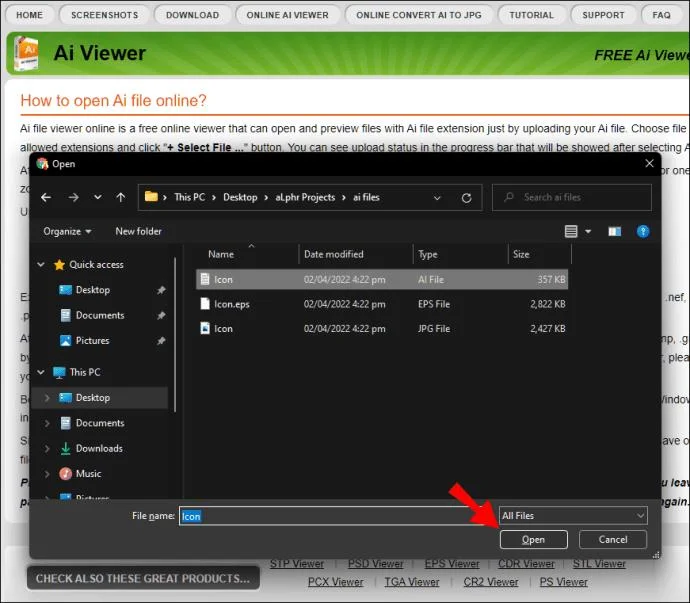Click the Cancel button

[613, 540]
